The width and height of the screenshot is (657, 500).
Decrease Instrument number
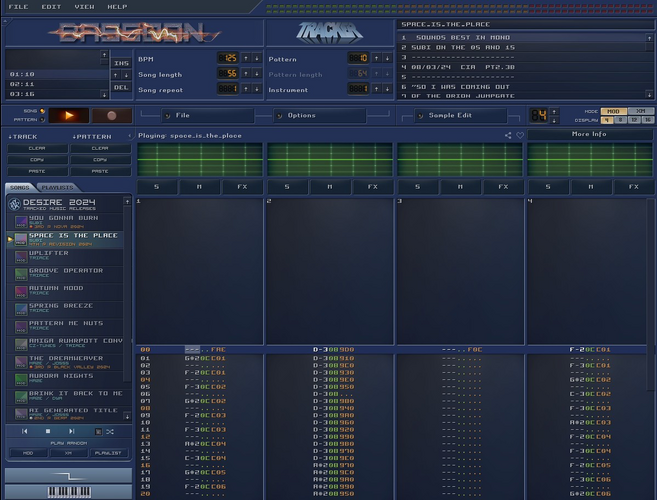point(387,89)
